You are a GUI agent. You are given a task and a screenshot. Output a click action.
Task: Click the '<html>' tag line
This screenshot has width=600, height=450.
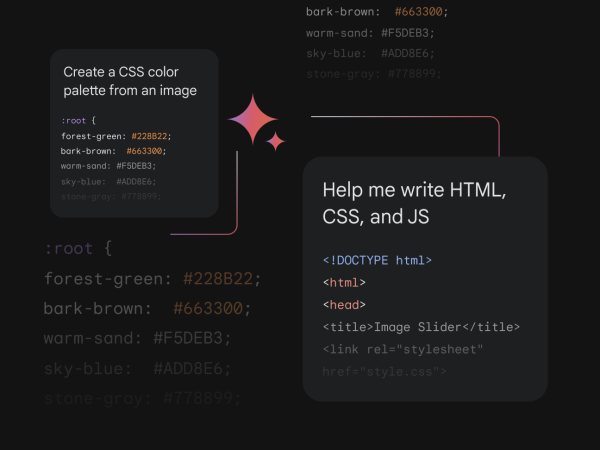(344, 283)
